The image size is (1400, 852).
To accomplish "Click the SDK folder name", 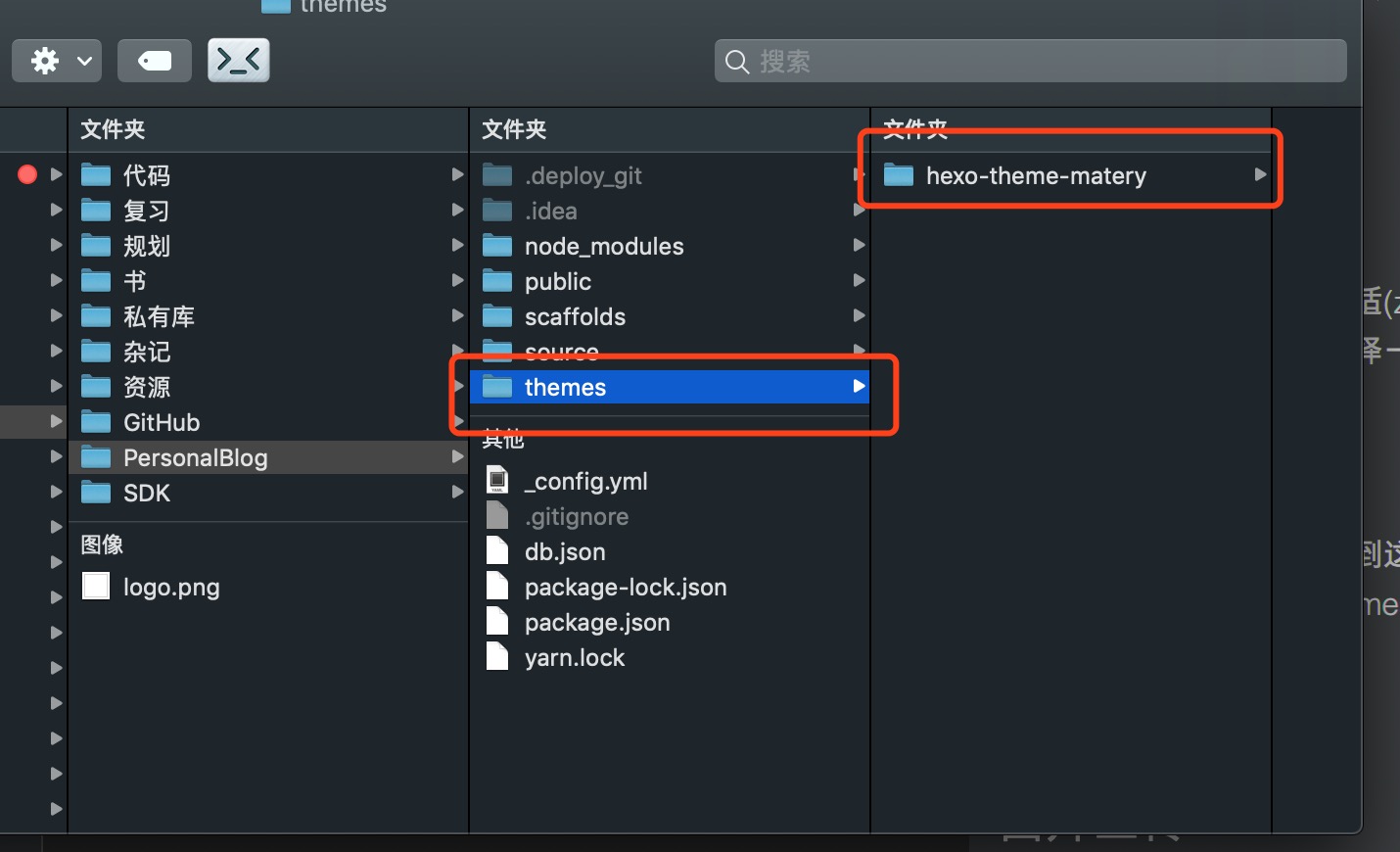I will 147,493.
